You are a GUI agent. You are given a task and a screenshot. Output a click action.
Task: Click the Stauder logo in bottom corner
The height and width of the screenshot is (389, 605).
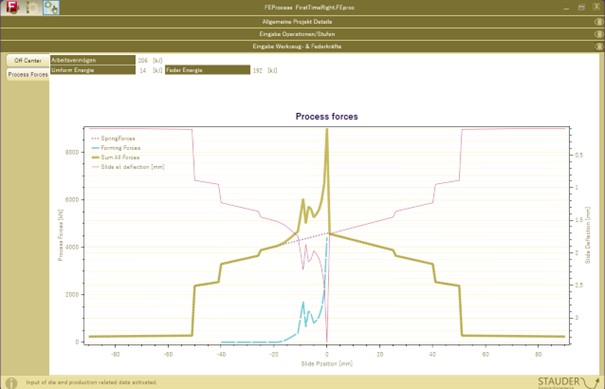pyautogui.click(x=568, y=382)
